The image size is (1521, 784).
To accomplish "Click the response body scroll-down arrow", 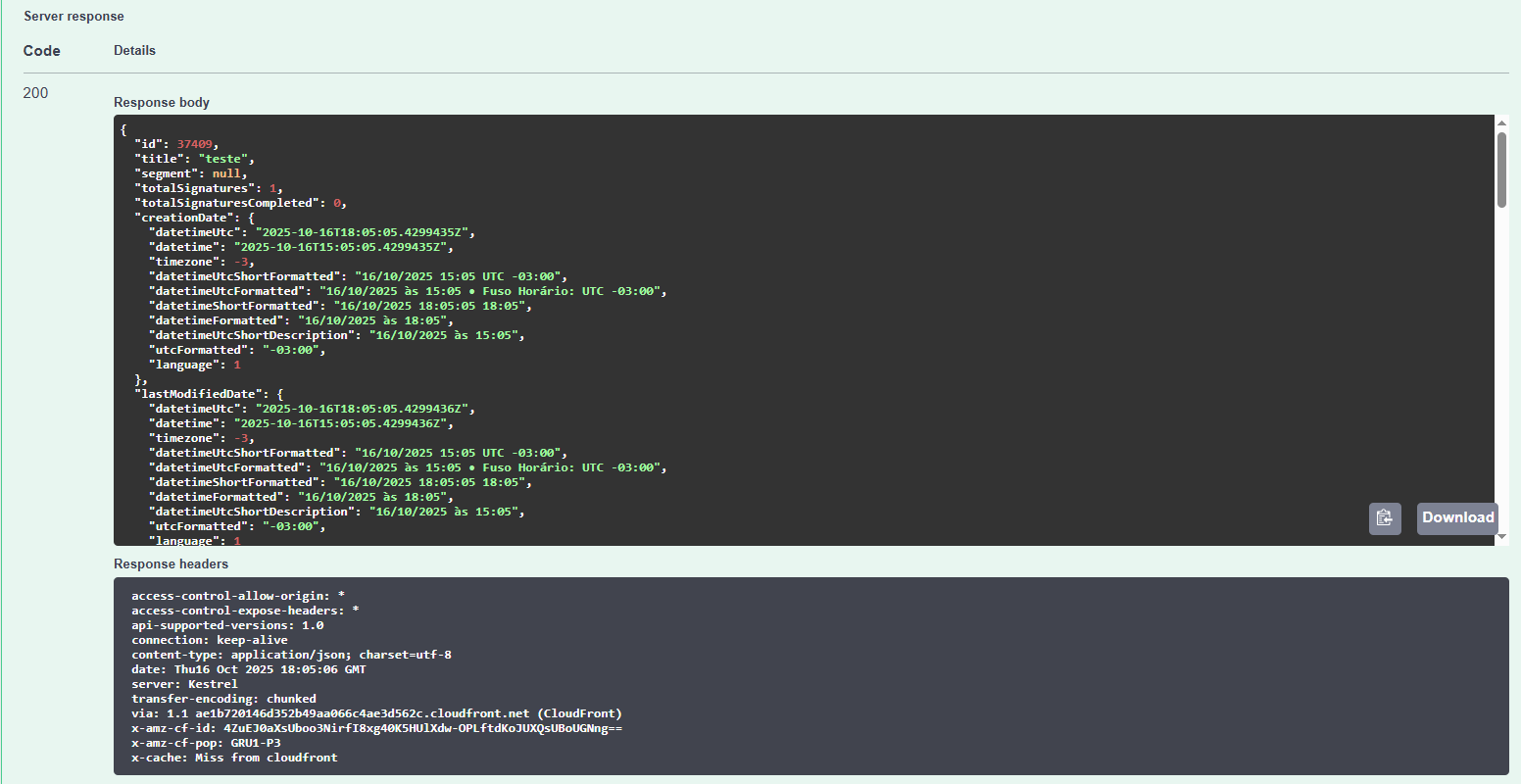I will coord(1501,536).
